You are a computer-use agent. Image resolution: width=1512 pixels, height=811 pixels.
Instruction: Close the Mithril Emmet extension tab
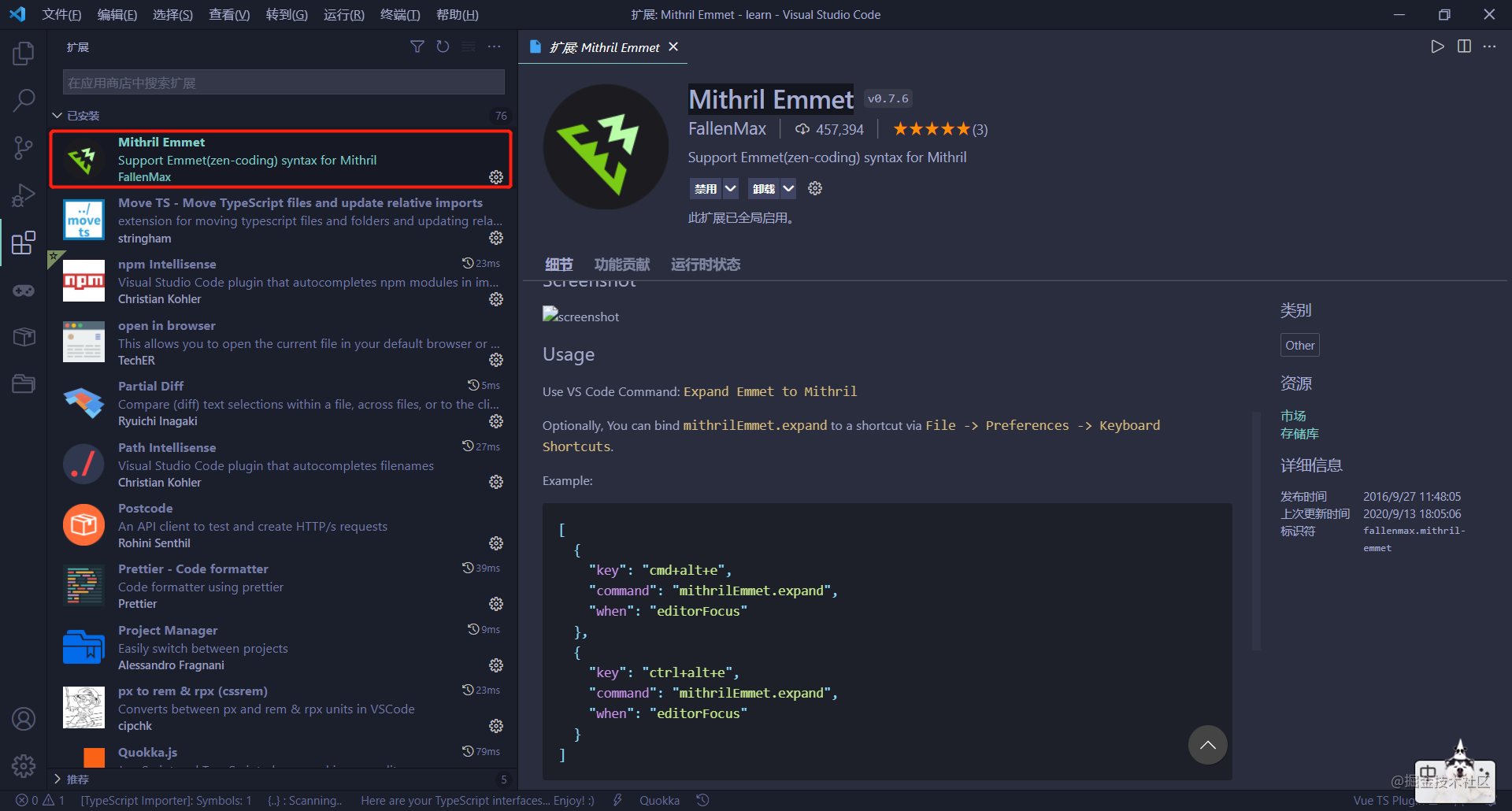click(673, 47)
